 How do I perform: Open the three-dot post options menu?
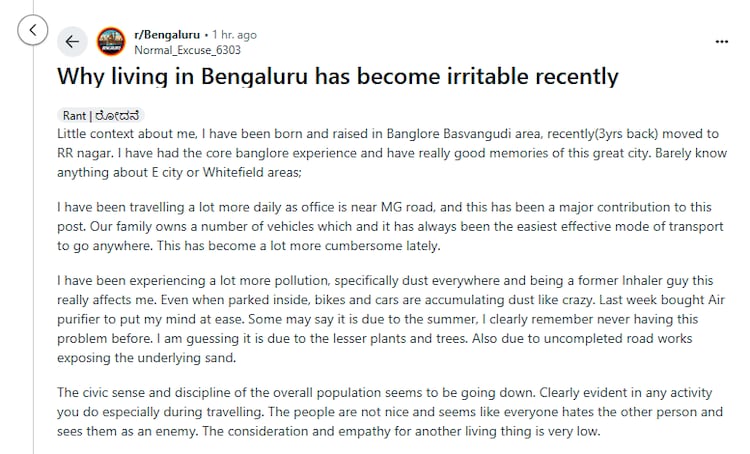(x=722, y=41)
